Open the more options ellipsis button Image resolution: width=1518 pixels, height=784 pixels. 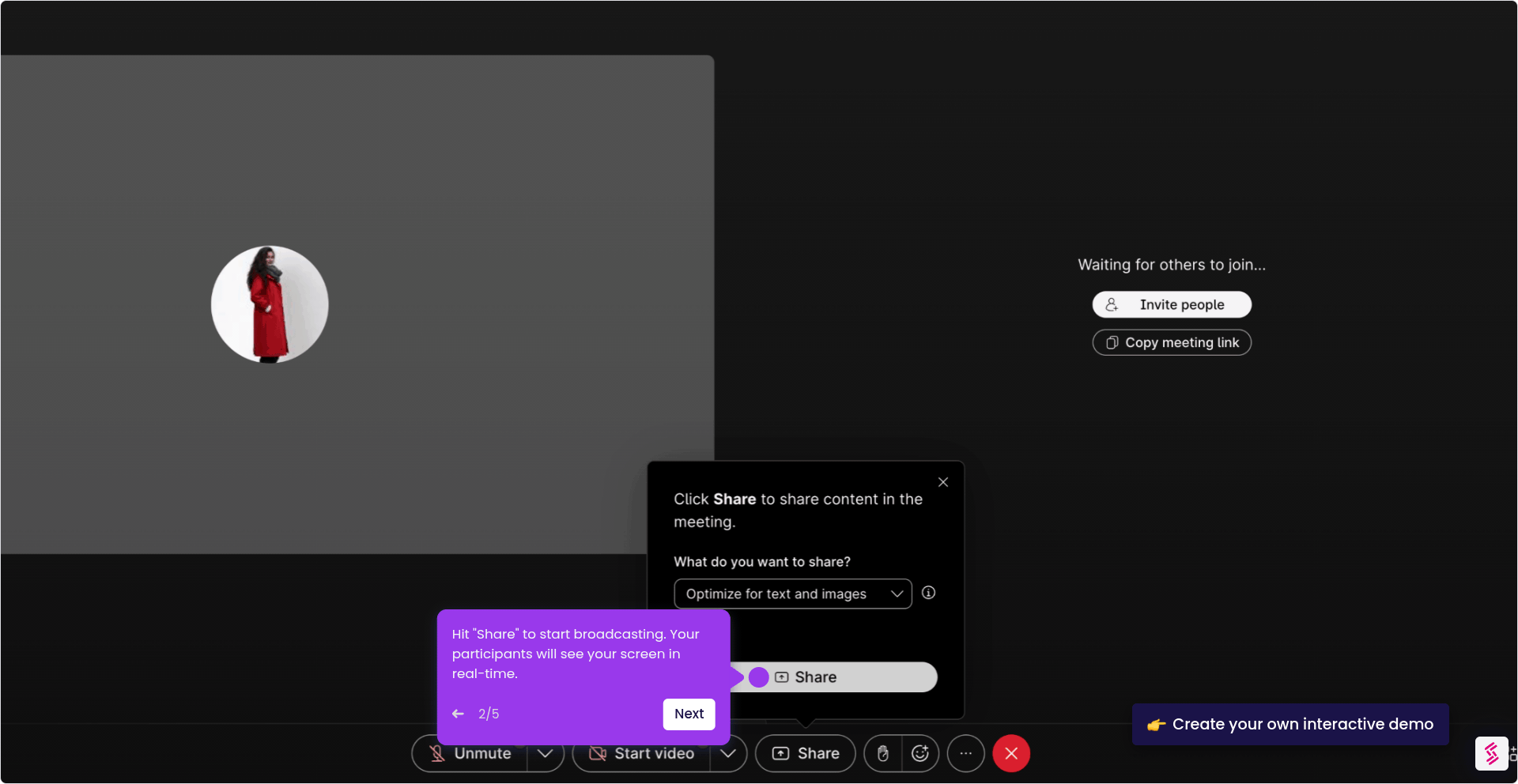(966, 753)
